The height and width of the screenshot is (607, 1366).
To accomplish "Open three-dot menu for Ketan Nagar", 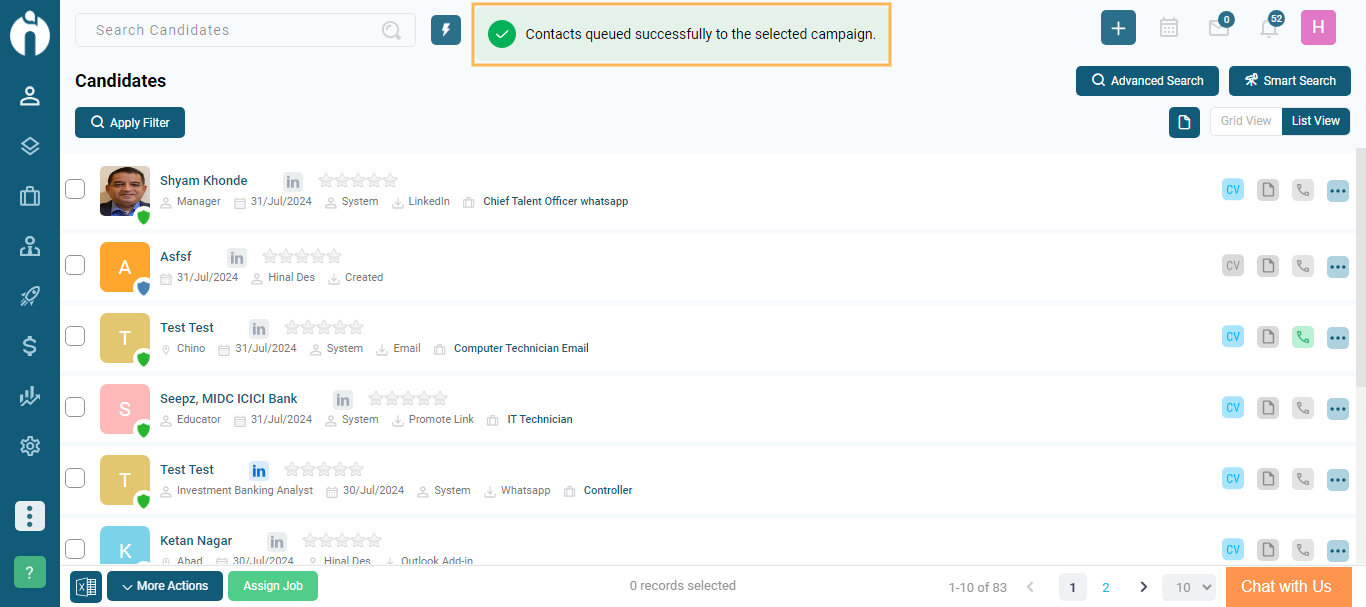I will pyautogui.click(x=1338, y=550).
